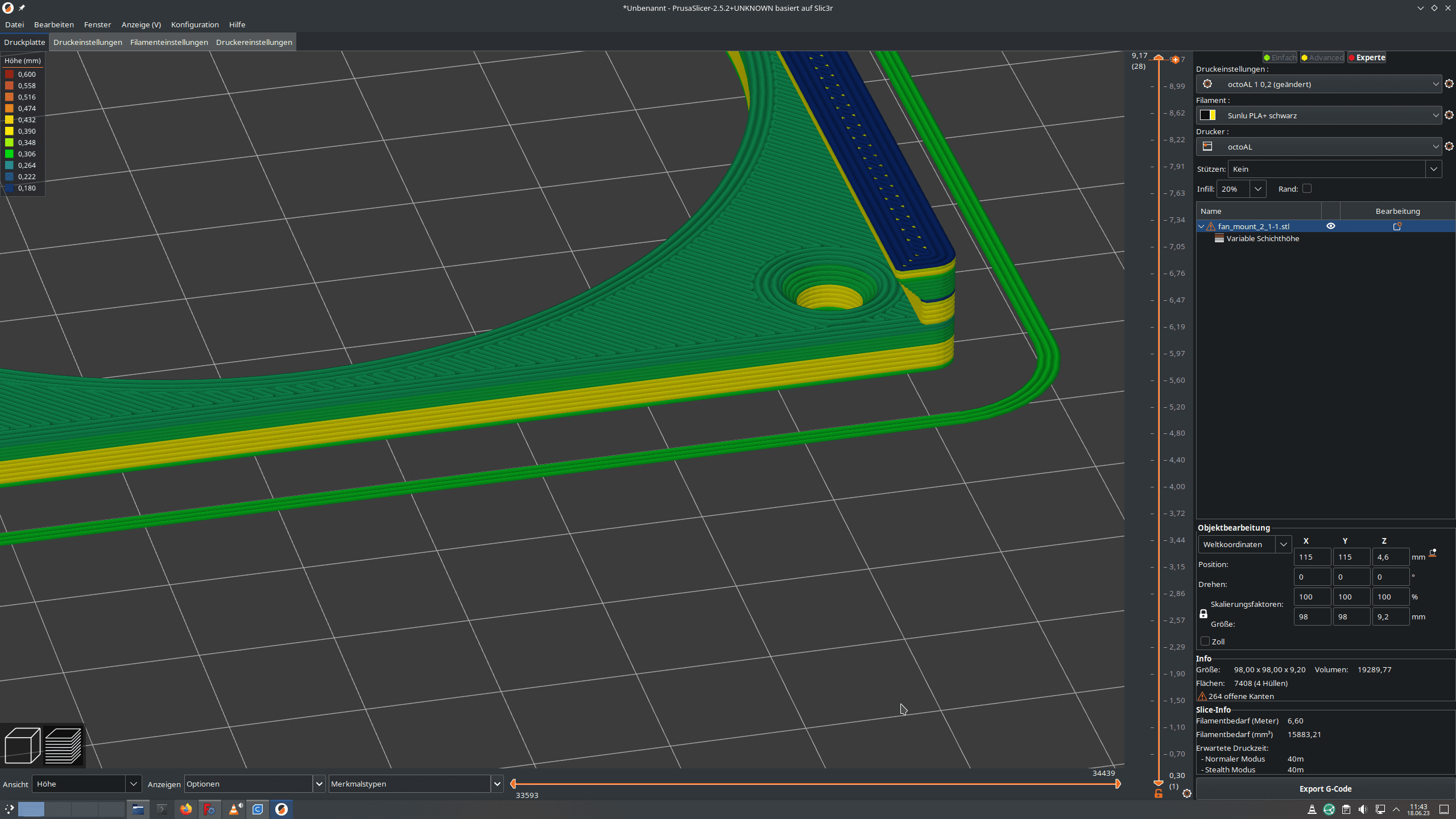Click the Position X input field

tap(1312, 557)
